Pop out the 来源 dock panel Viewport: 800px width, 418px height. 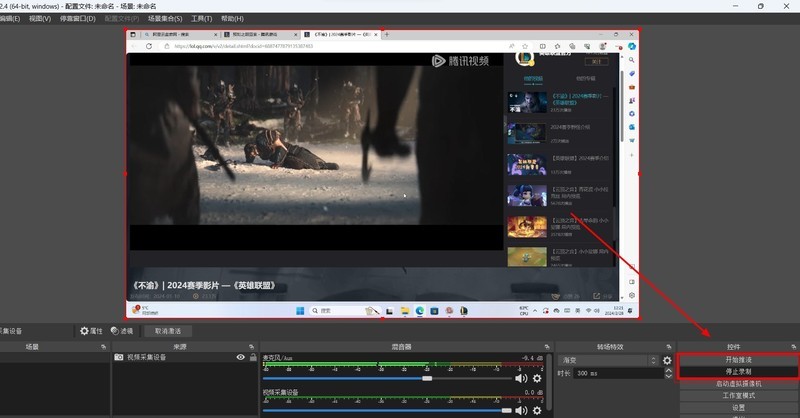(252, 347)
